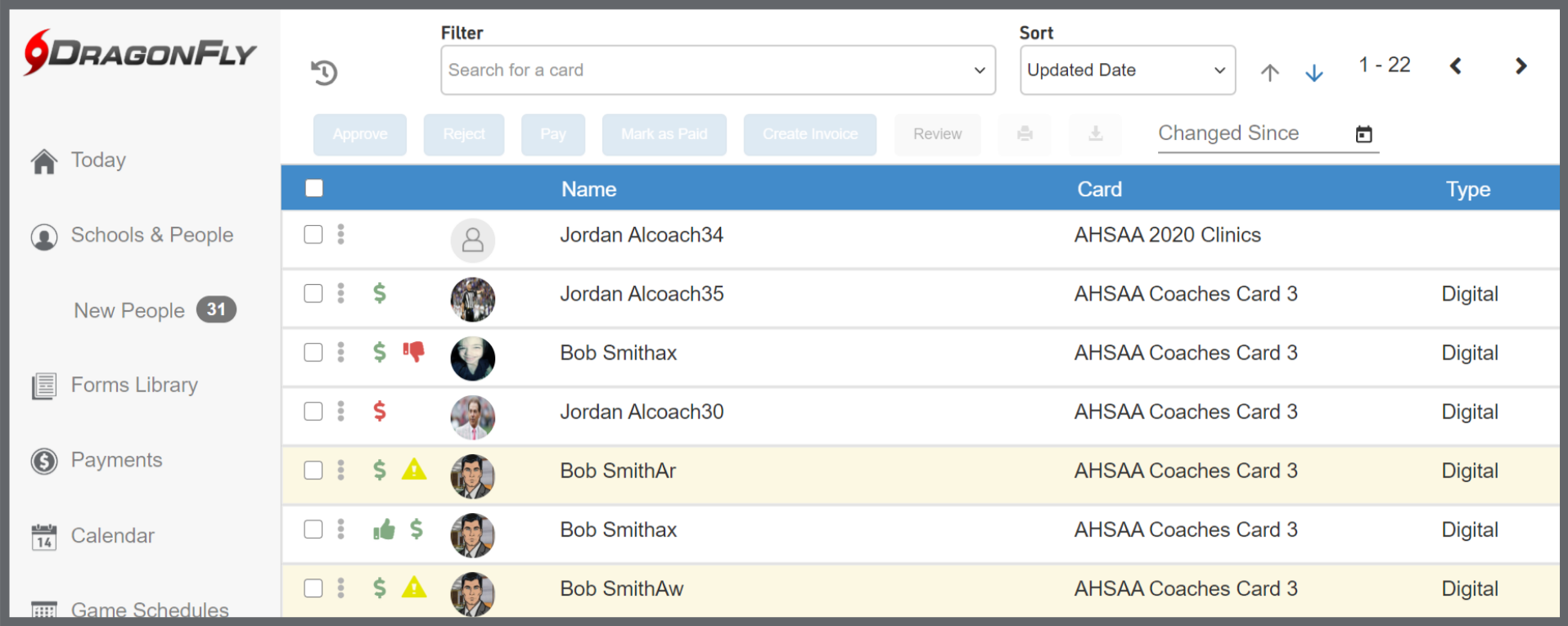Check the box for Jordan Alcoach35

pyautogui.click(x=313, y=294)
